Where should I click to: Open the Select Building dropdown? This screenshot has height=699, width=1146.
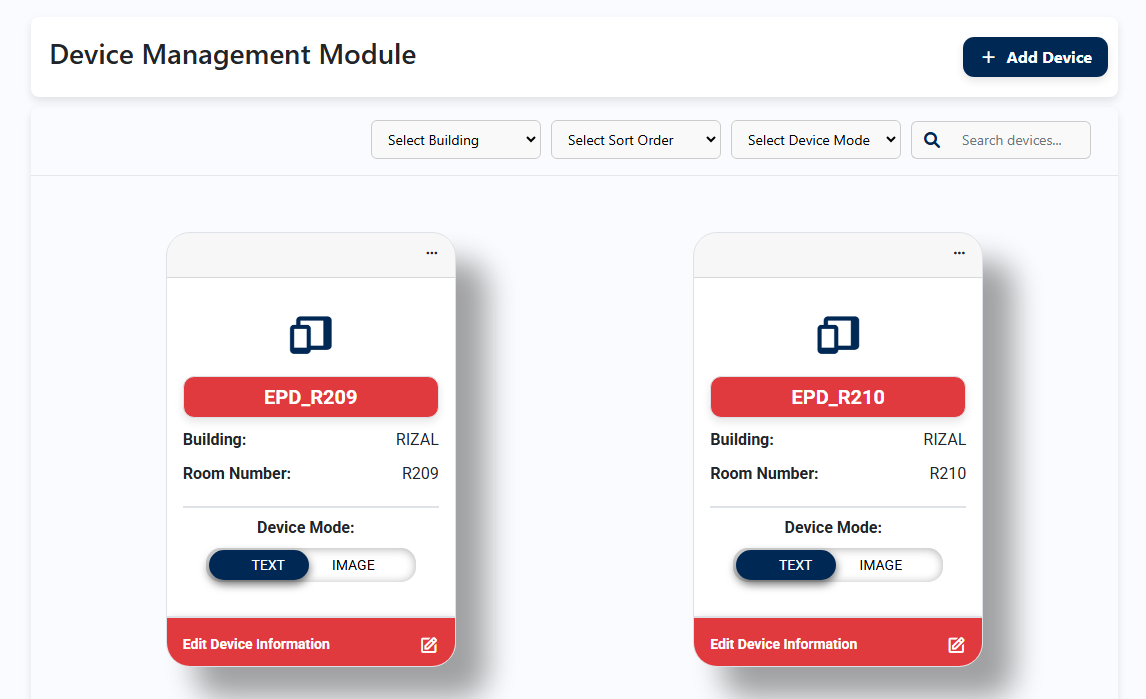pyautogui.click(x=456, y=140)
